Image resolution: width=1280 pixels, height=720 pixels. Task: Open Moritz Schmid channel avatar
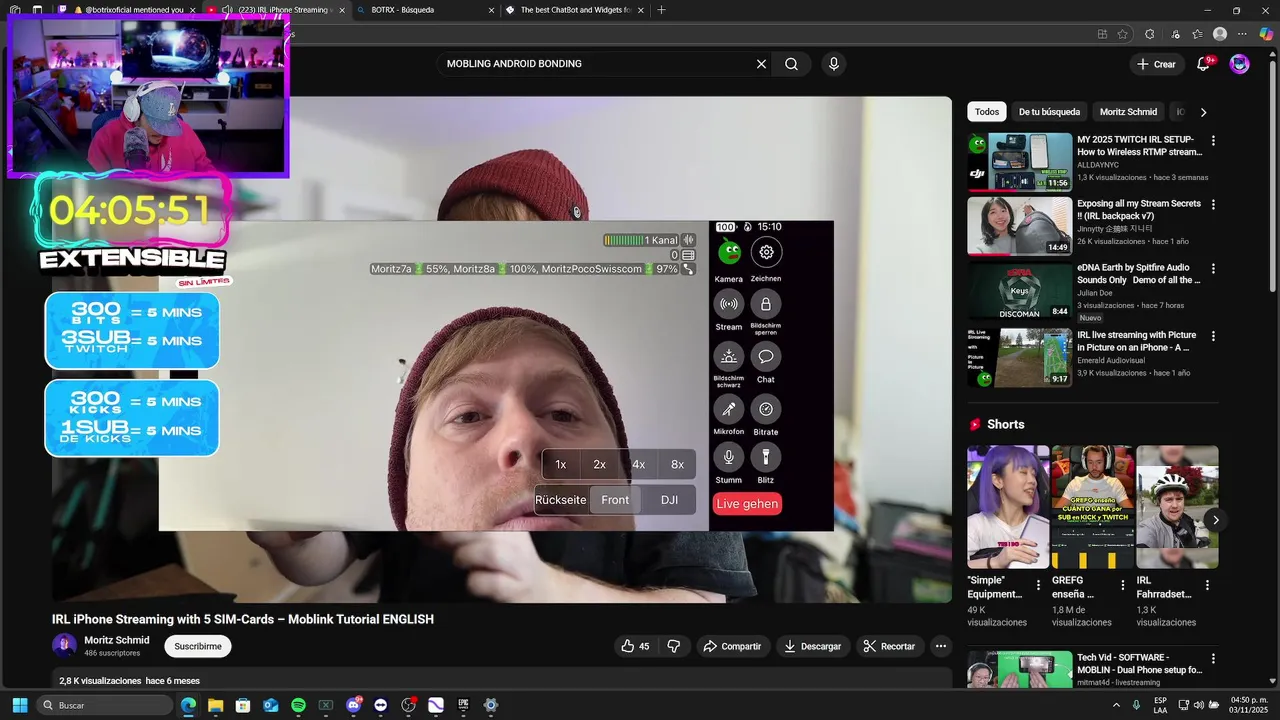click(x=64, y=646)
